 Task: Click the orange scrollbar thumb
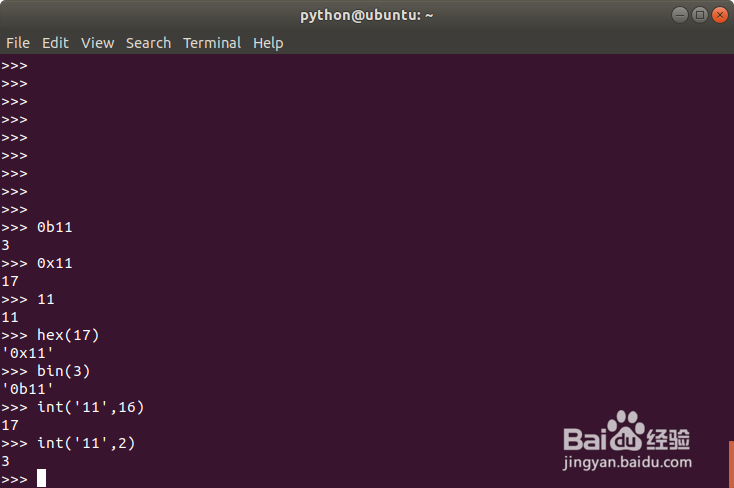tap(731, 462)
